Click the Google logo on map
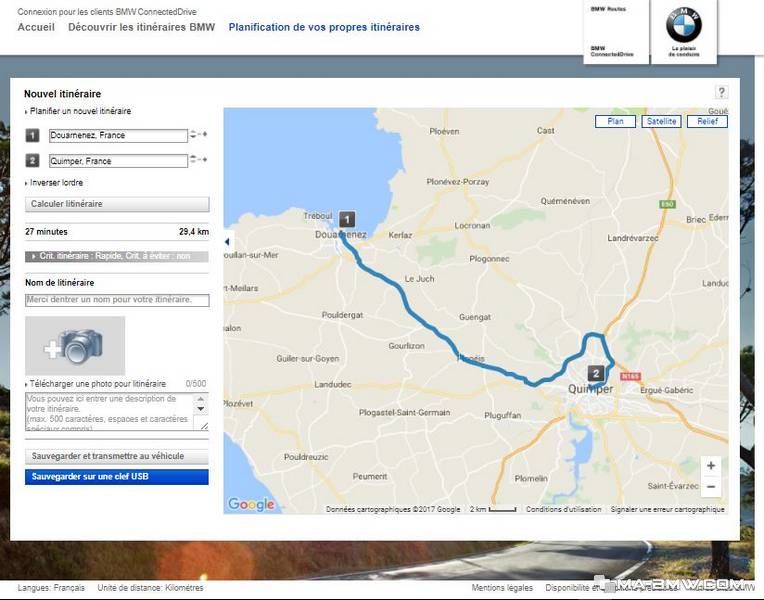This screenshot has width=764, height=600. [x=251, y=504]
